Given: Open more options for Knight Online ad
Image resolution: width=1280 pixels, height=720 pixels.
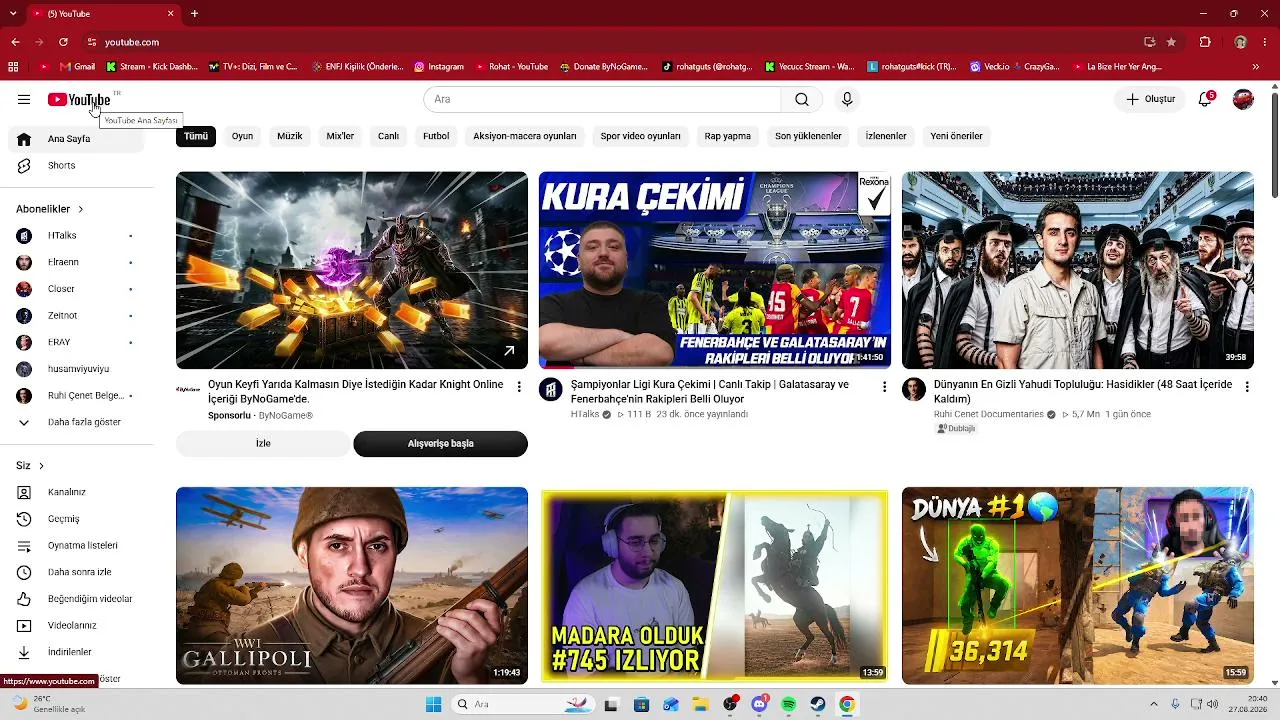Looking at the screenshot, I should pos(519,386).
